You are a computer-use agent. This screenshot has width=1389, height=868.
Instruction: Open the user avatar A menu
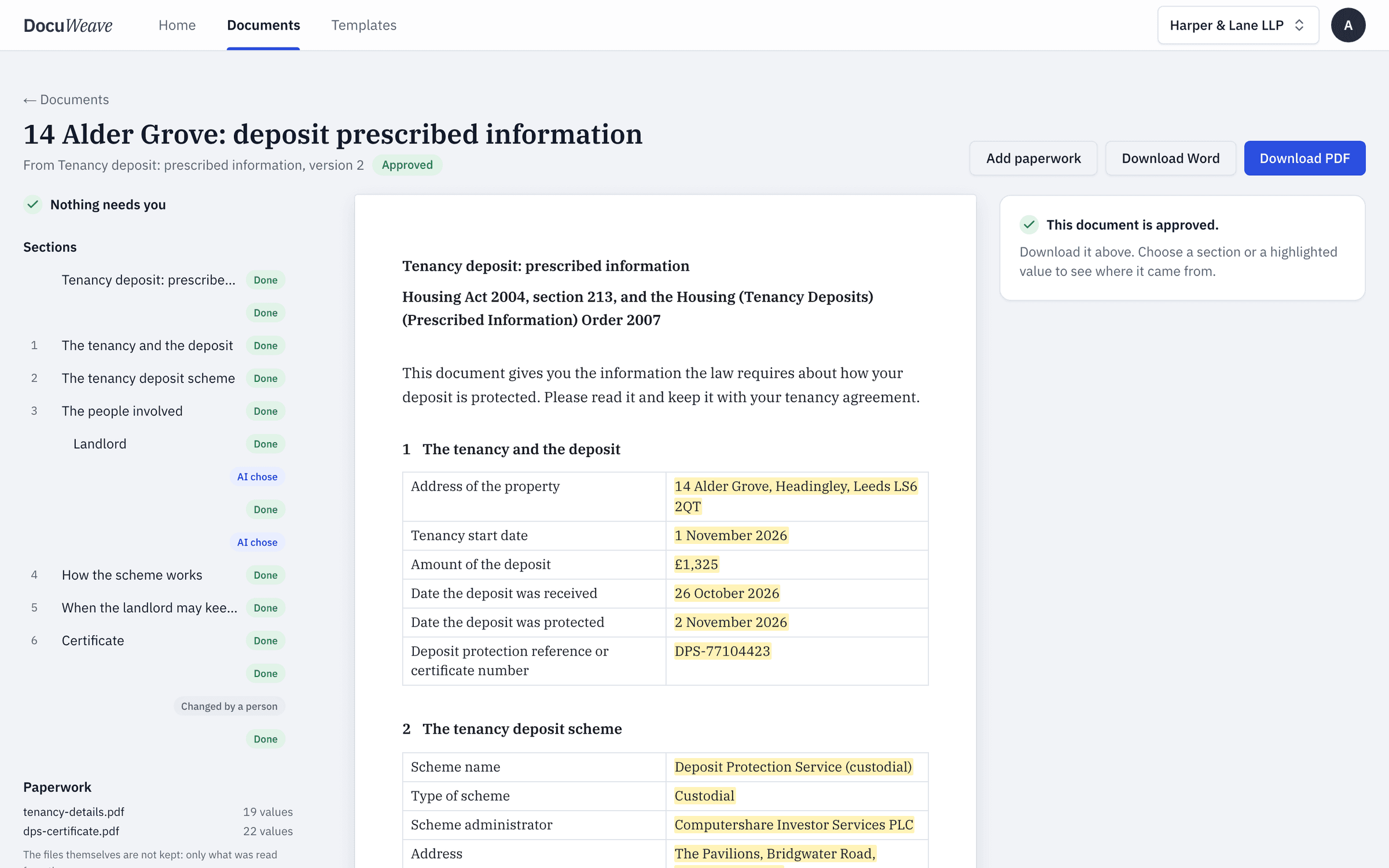1348,25
